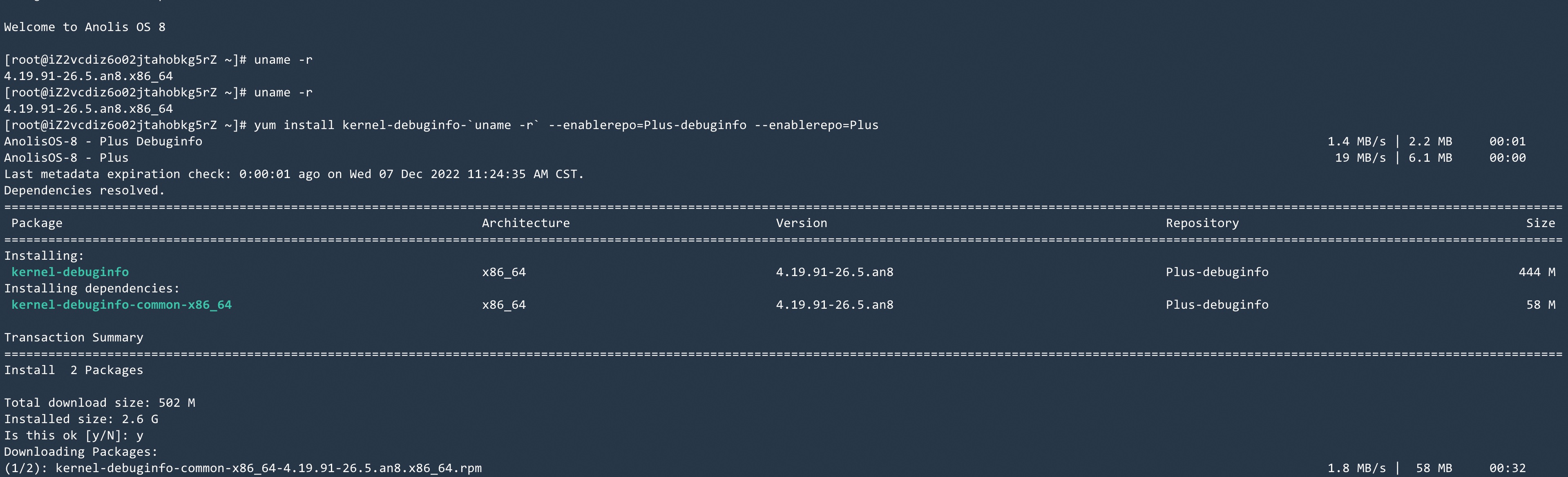
Task: Click the Size column header
Action: [1540, 223]
